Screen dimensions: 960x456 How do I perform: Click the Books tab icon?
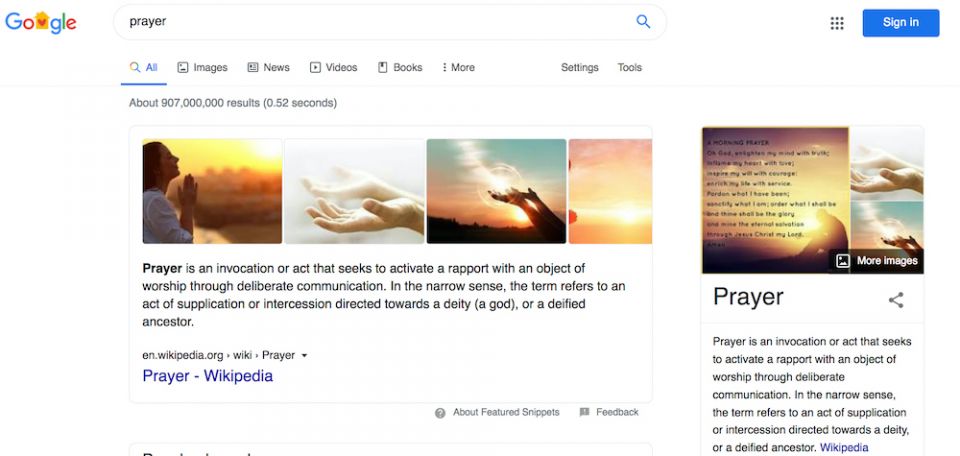pos(383,67)
